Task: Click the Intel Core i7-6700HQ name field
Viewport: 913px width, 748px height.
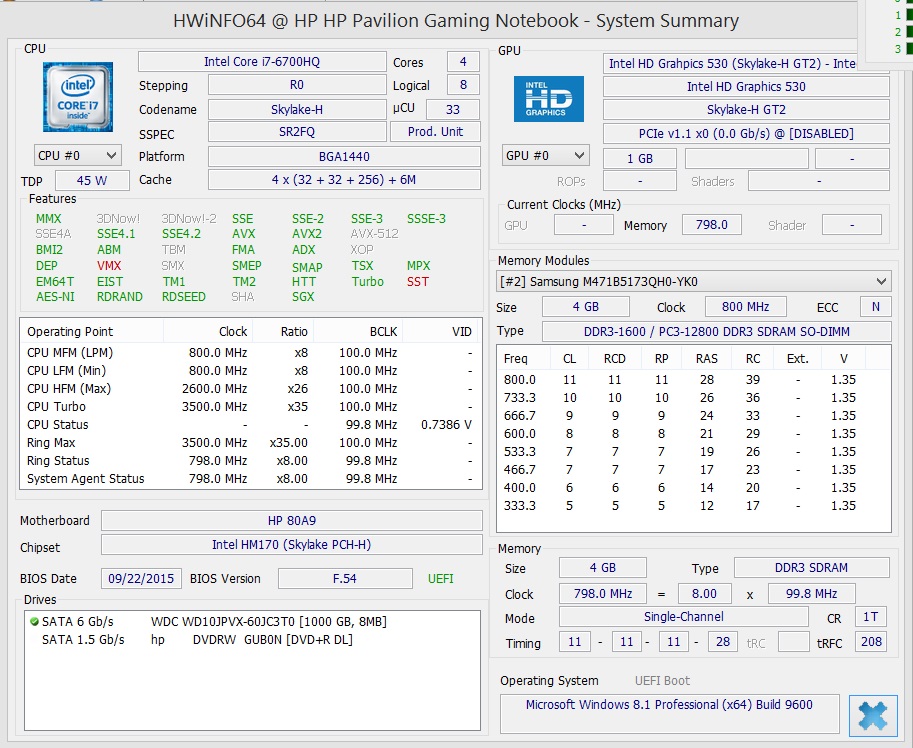Action: tap(262, 62)
